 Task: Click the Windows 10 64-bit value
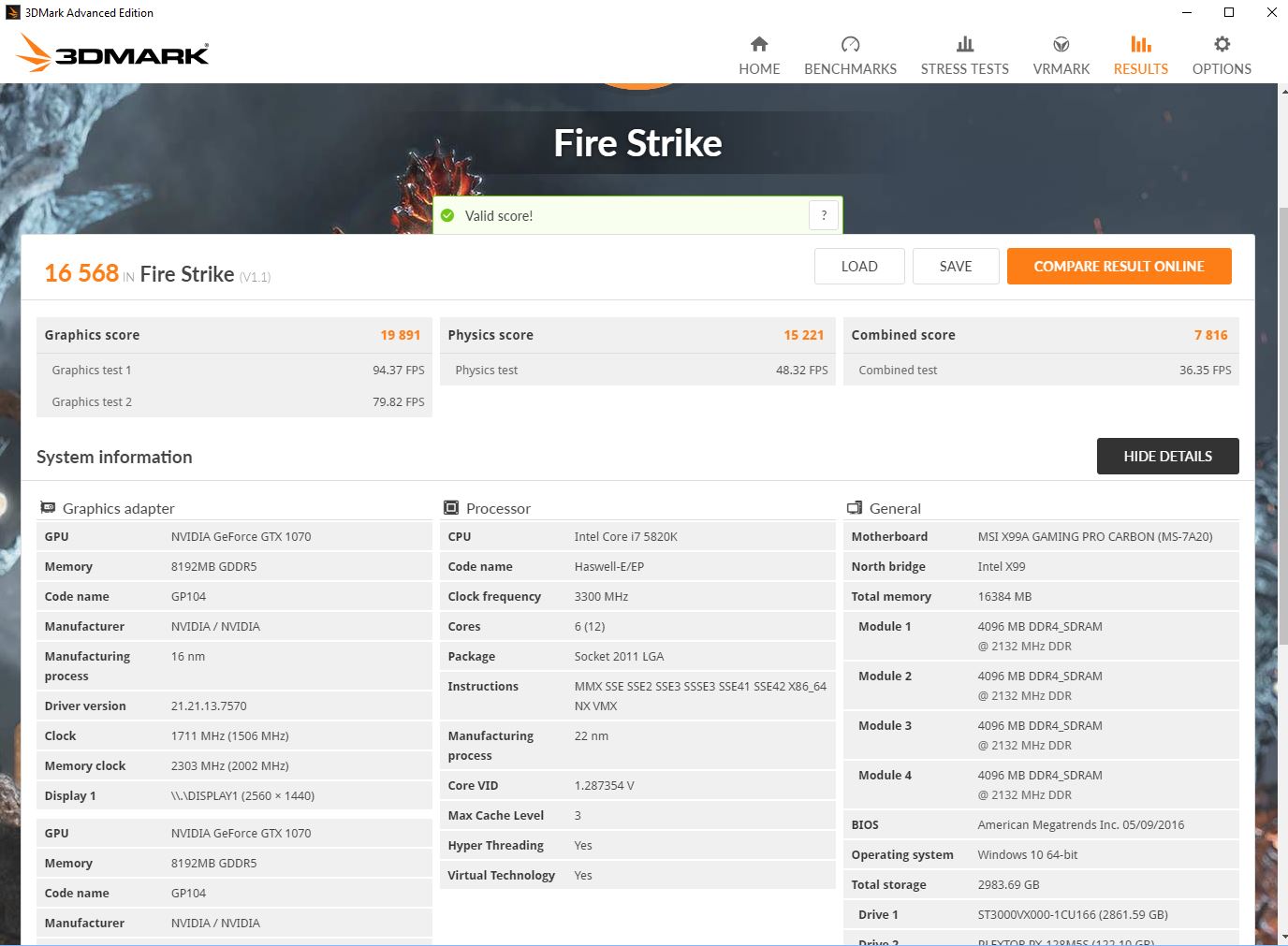tap(1028, 854)
